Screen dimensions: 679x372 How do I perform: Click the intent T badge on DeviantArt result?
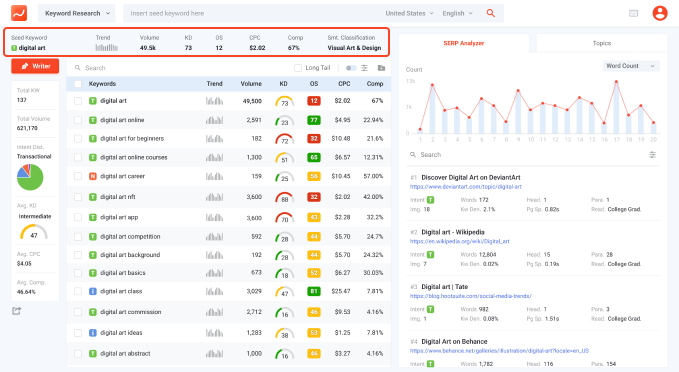(x=430, y=200)
